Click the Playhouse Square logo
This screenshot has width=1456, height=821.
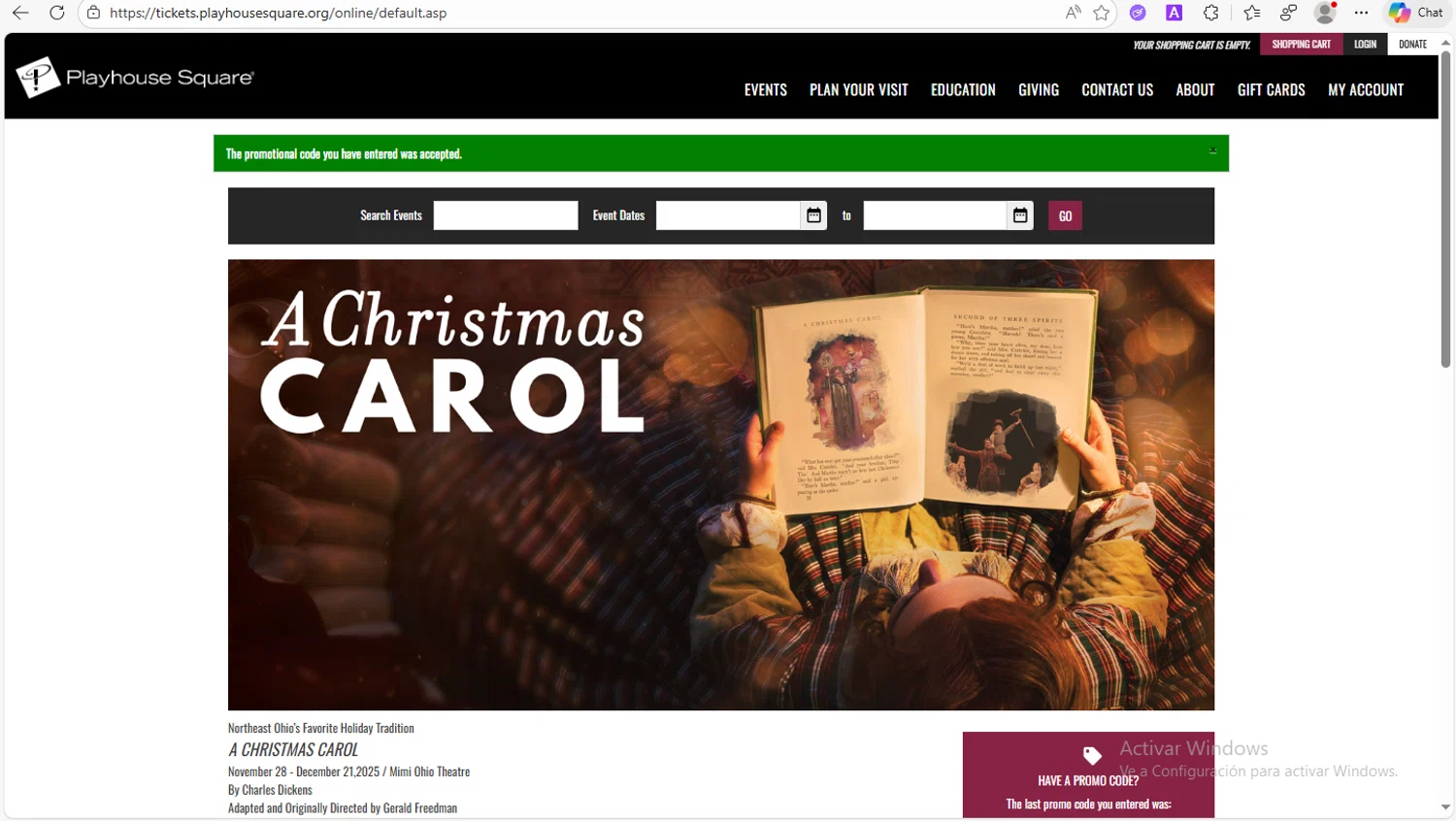[135, 78]
